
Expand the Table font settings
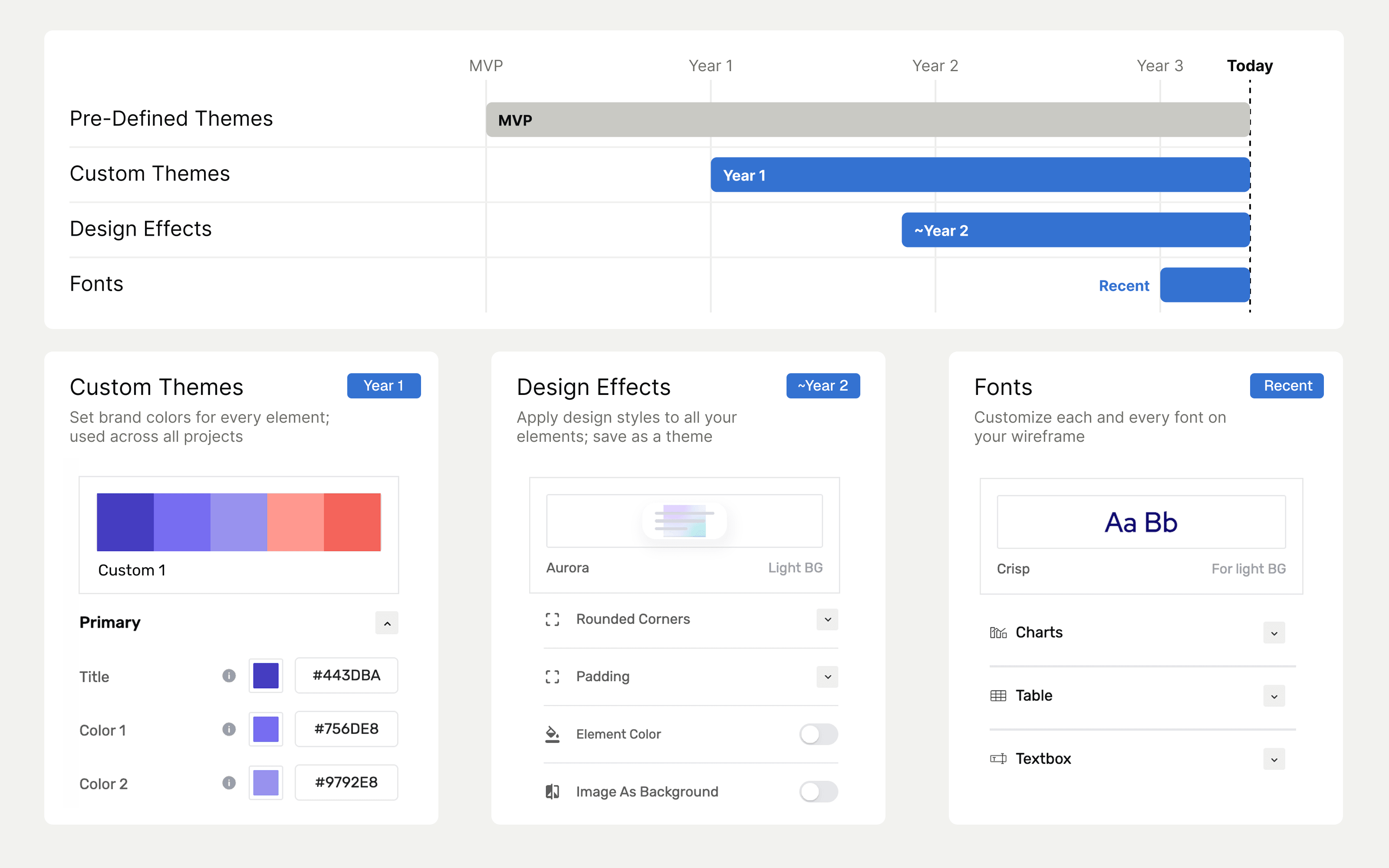[1274, 696]
